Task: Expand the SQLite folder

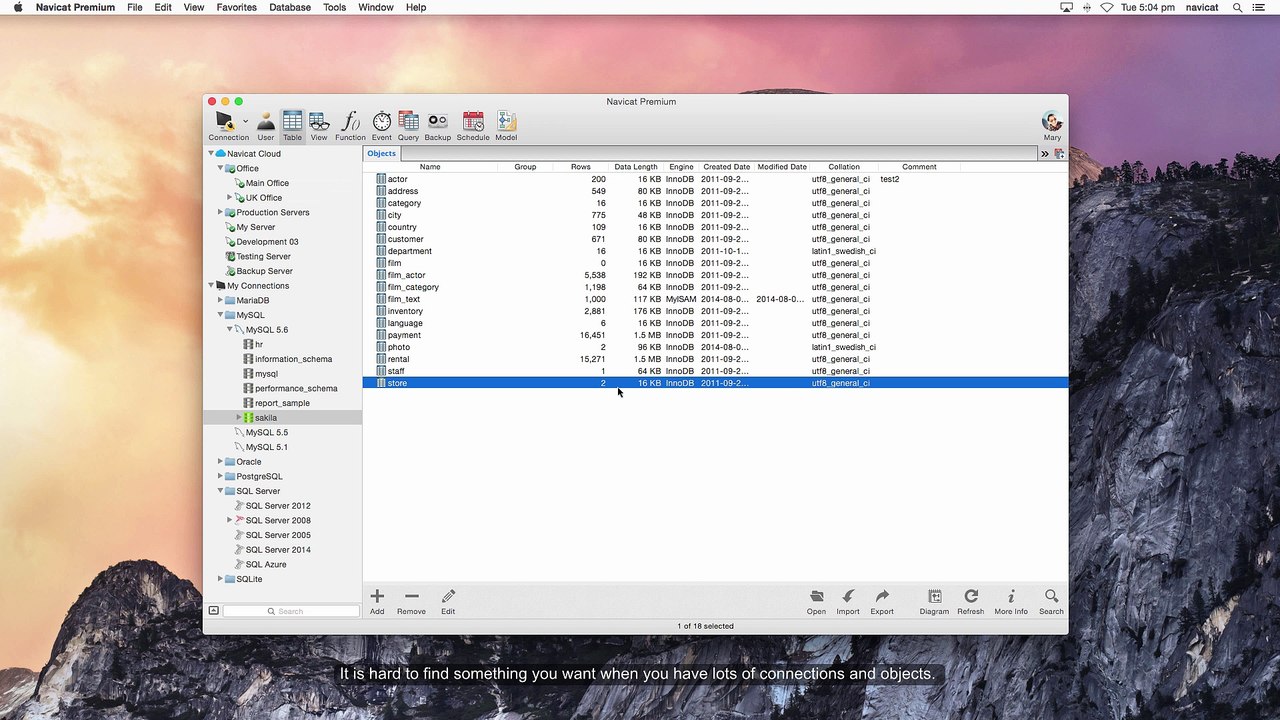Action: click(x=220, y=579)
